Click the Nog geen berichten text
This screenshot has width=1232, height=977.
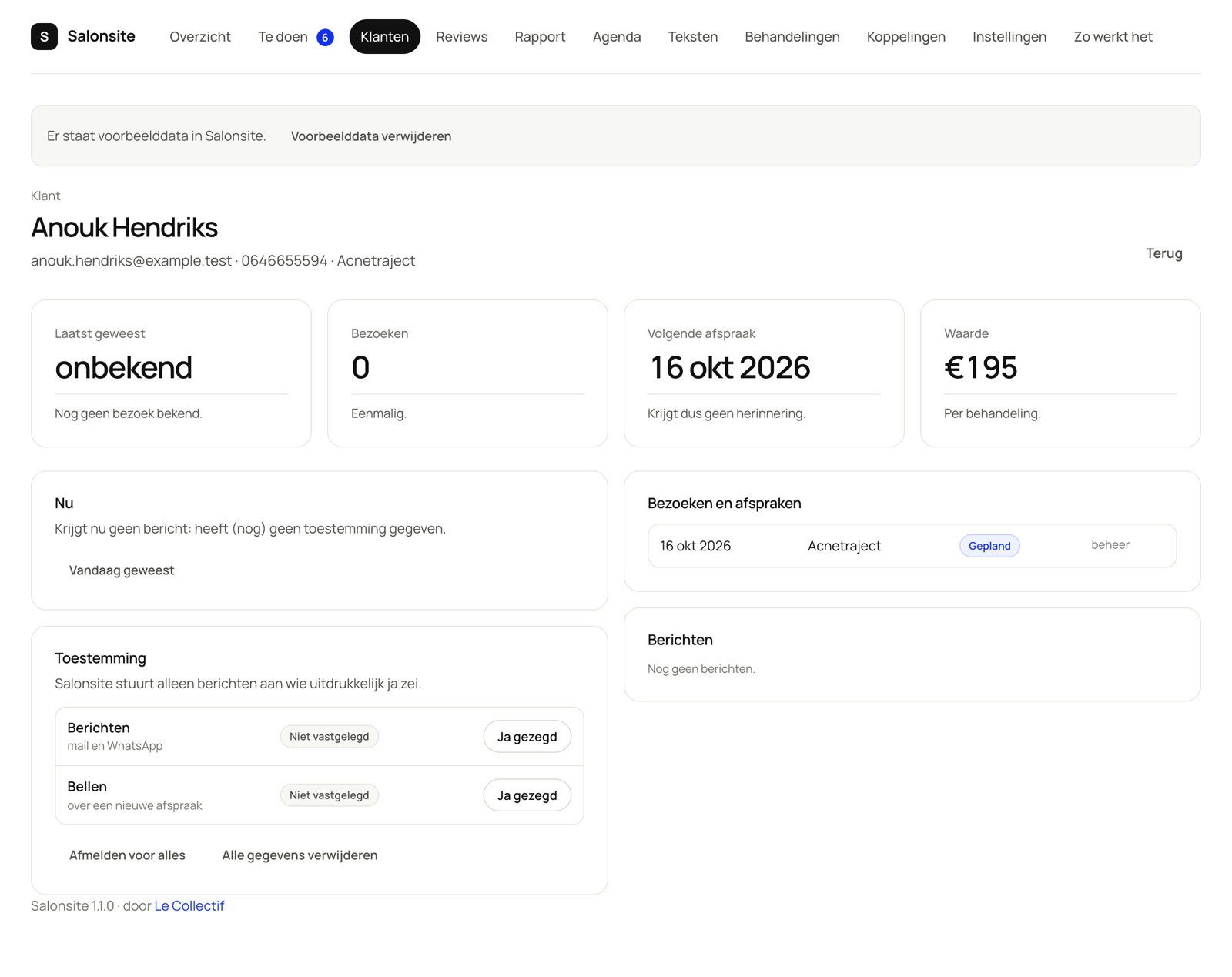coord(701,669)
